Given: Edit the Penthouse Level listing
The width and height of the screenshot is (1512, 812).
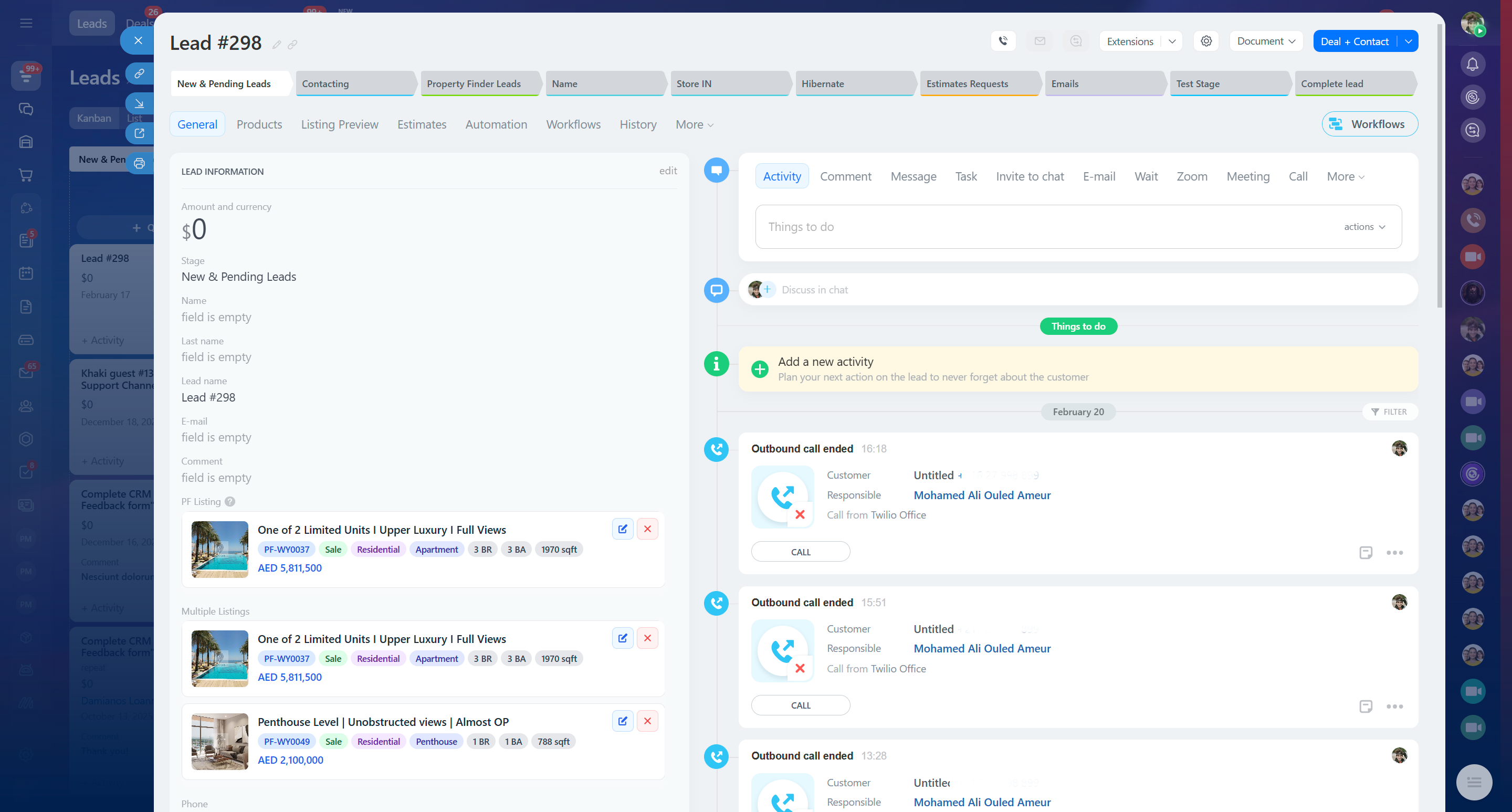Looking at the screenshot, I should (x=622, y=721).
